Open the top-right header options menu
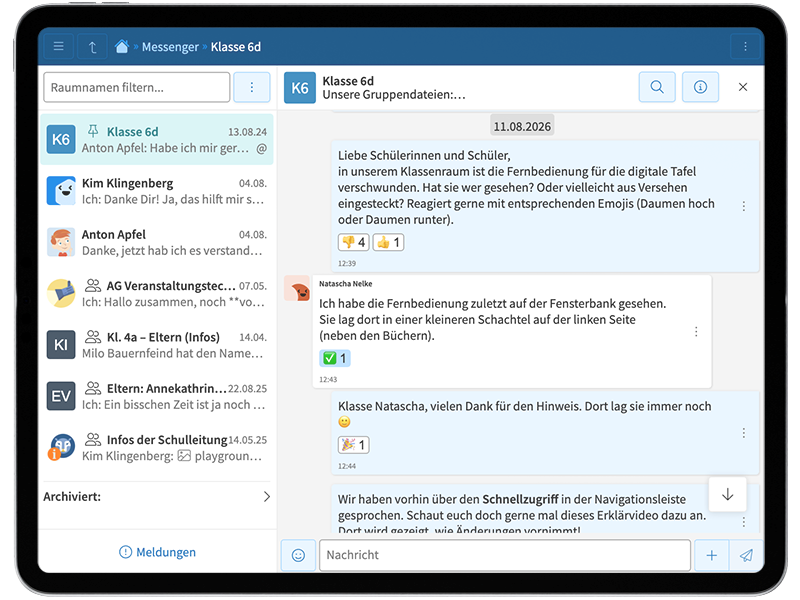800x600 pixels. pos(745,47)
